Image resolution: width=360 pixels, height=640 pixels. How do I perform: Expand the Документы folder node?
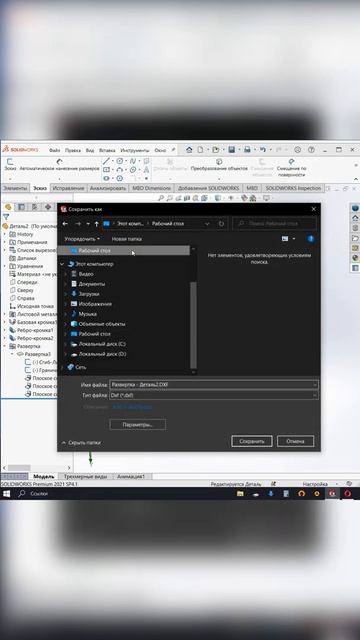65,284
